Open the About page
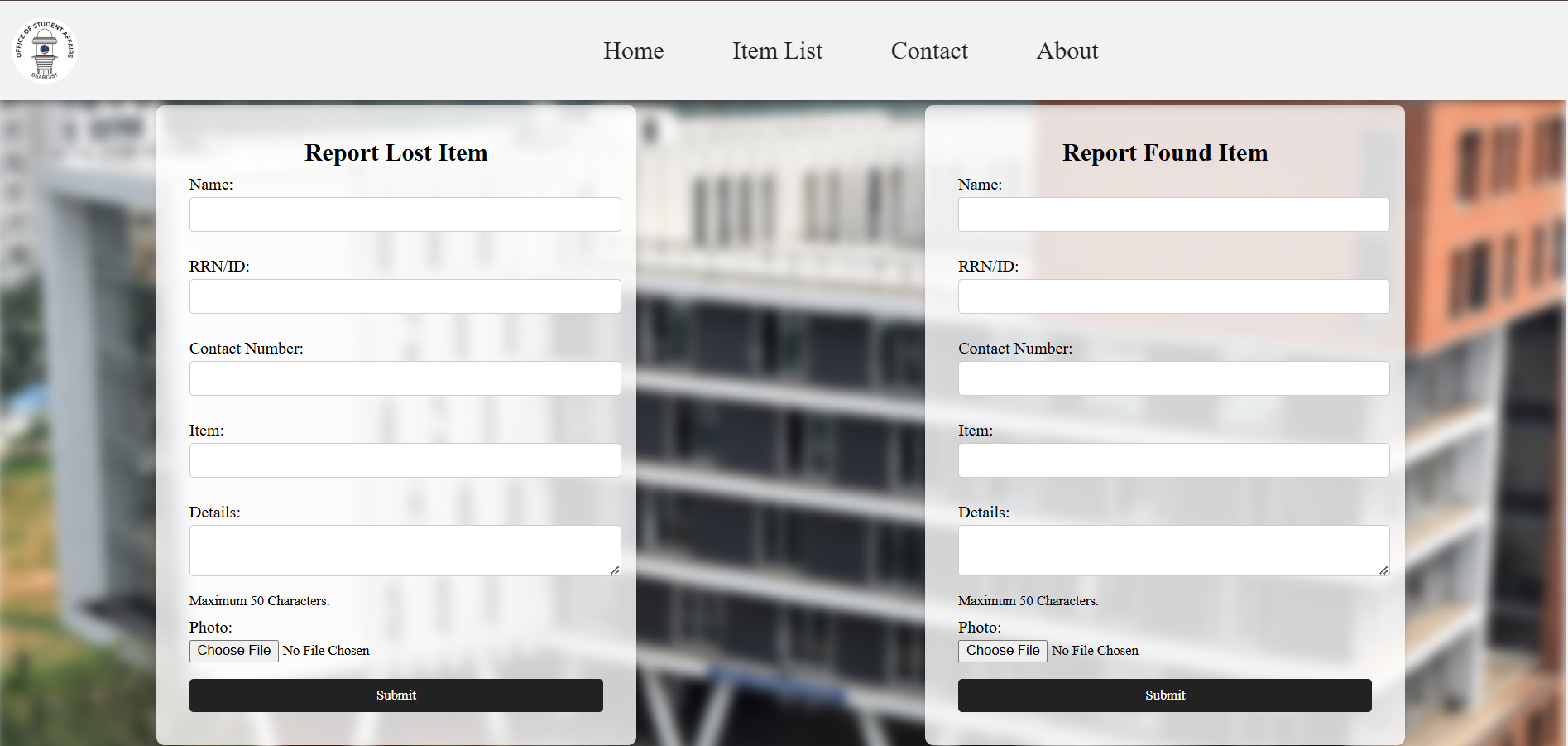This screenshot has width=1568, height=746. click(x=1067, y=51)
